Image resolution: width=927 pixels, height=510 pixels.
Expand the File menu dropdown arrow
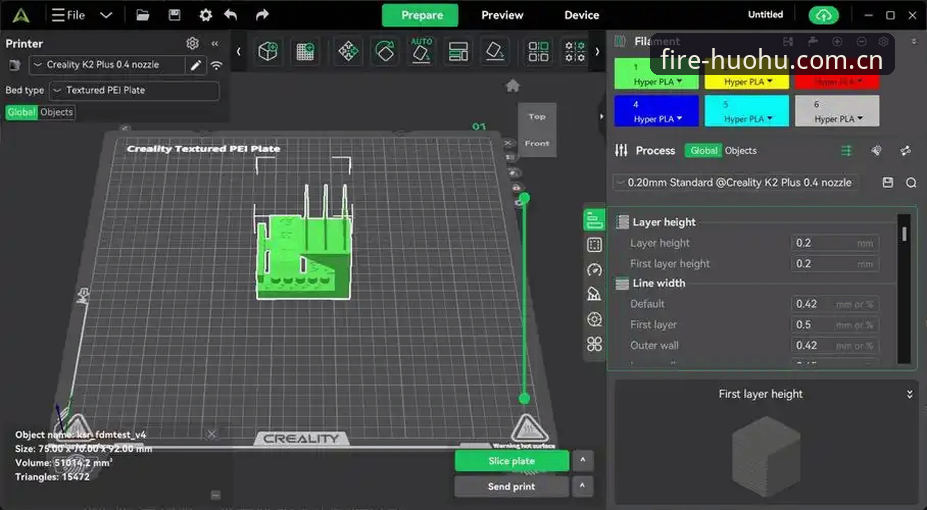tap(106, 15)
